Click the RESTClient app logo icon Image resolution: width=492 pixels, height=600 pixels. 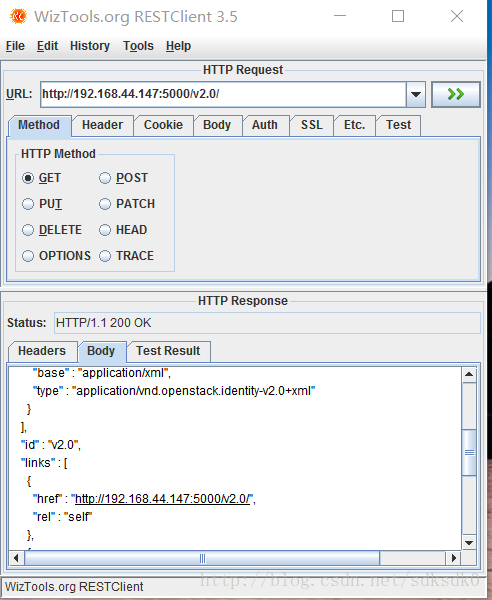(x=18, y=16)
